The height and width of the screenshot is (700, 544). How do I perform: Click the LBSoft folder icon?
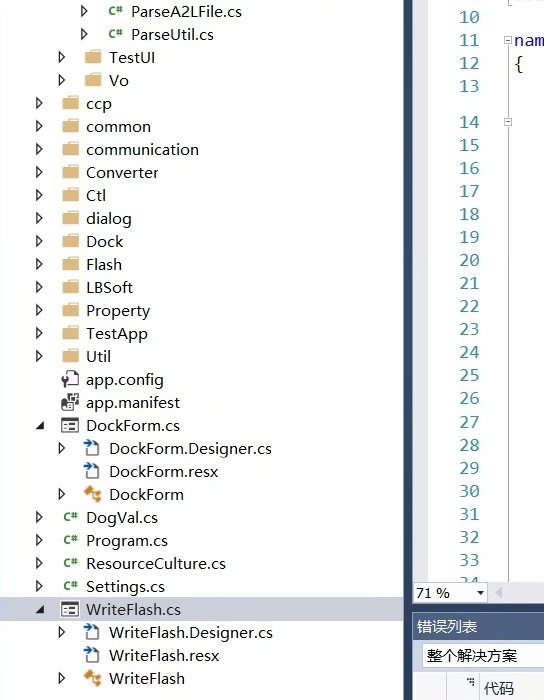click(x=71, y=287)
